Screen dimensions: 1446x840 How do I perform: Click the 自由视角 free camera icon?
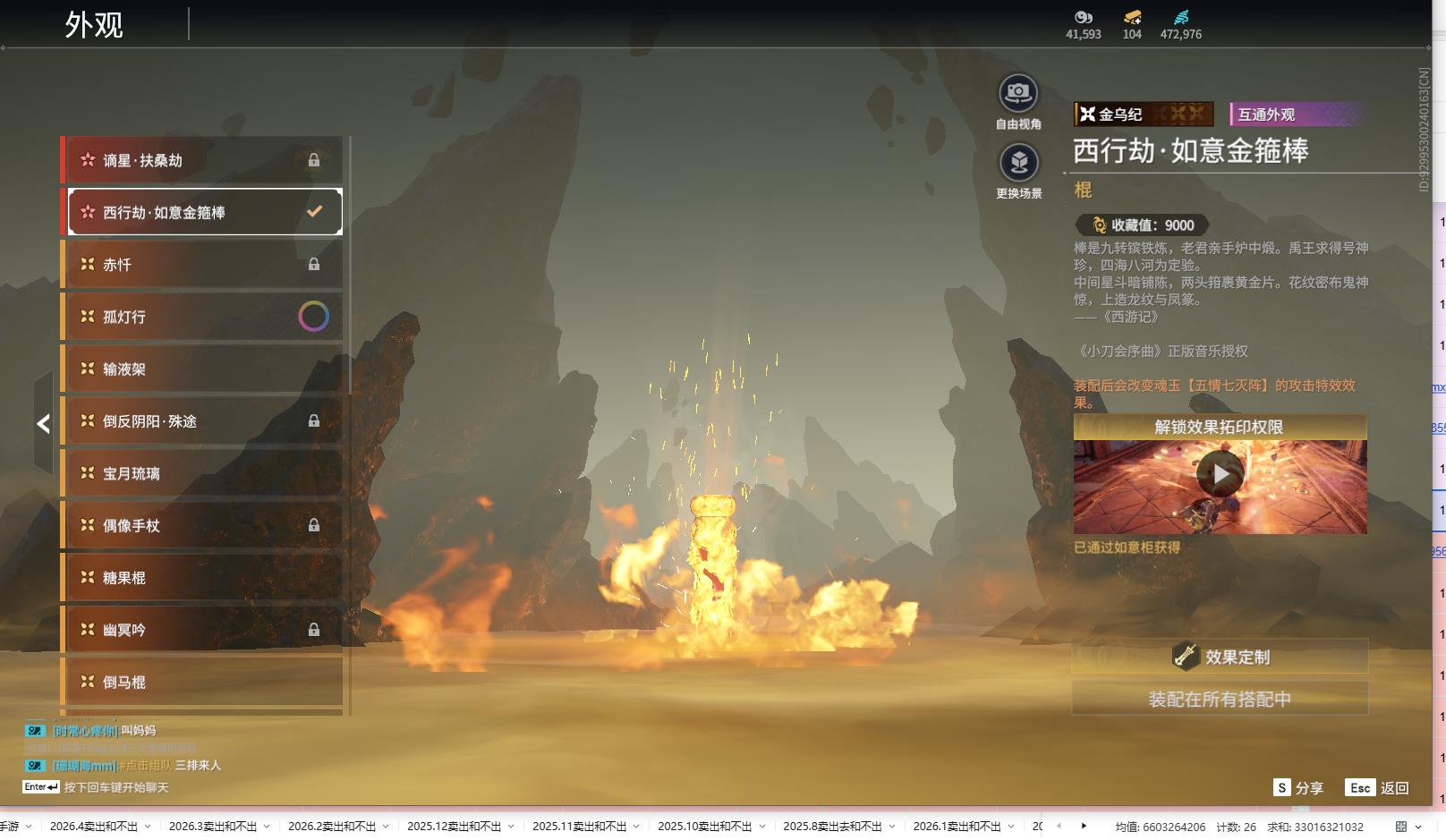[x=1017, y=93]
